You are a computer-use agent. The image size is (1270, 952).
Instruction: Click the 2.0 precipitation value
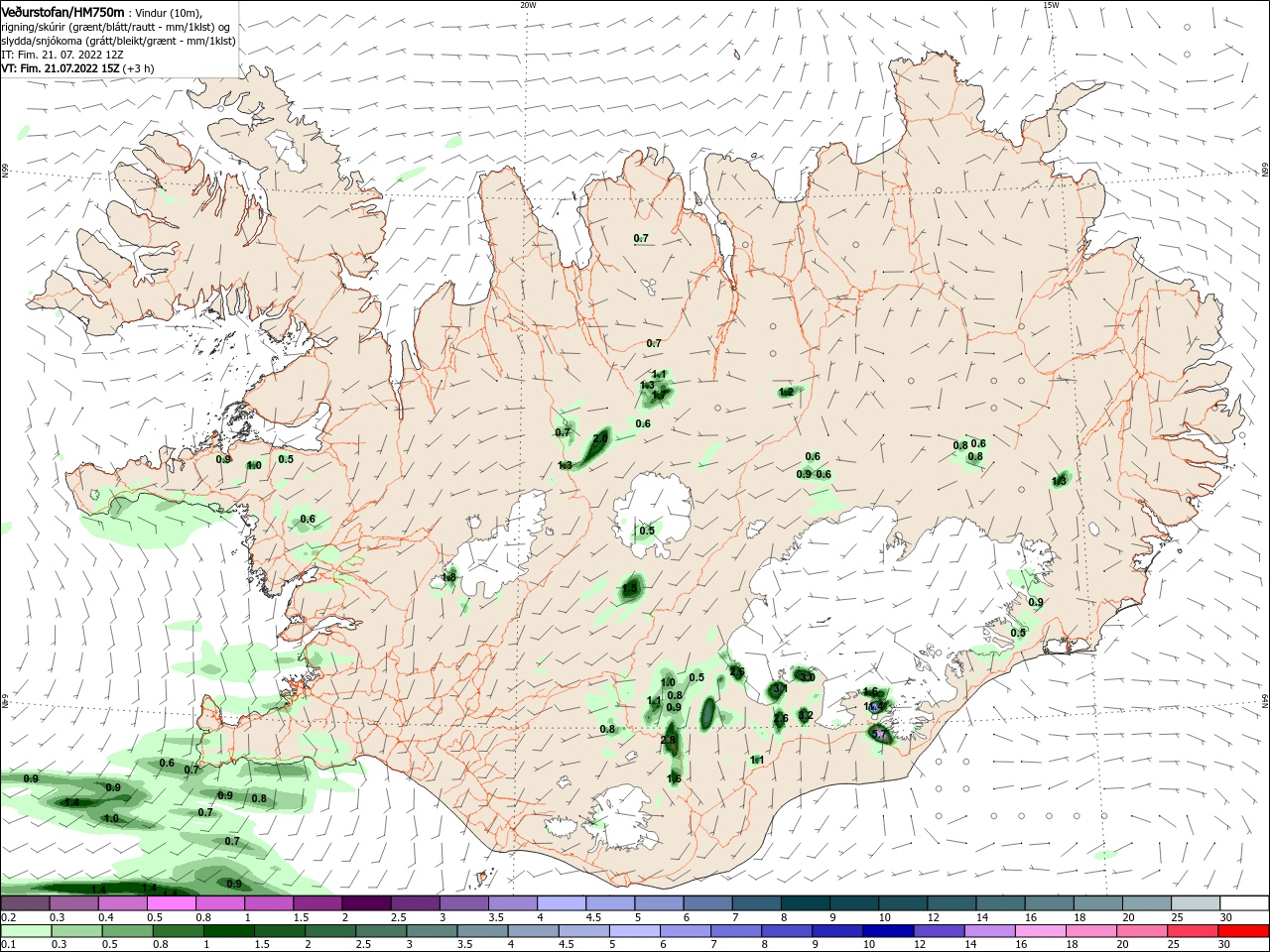click(x=600, y=437)
